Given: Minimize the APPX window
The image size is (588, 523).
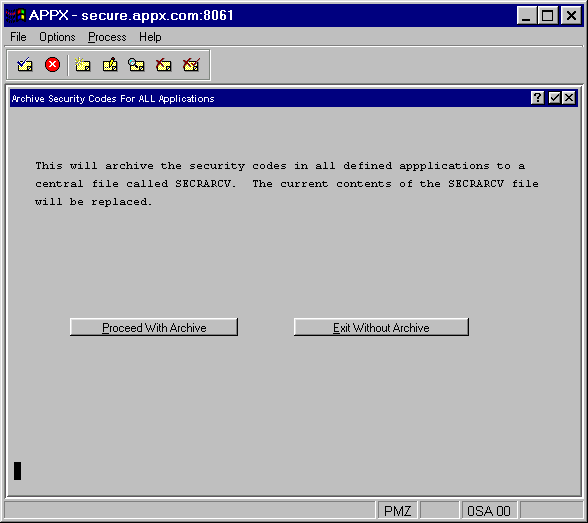Looking at the screenshot, I should pos(526,16).
